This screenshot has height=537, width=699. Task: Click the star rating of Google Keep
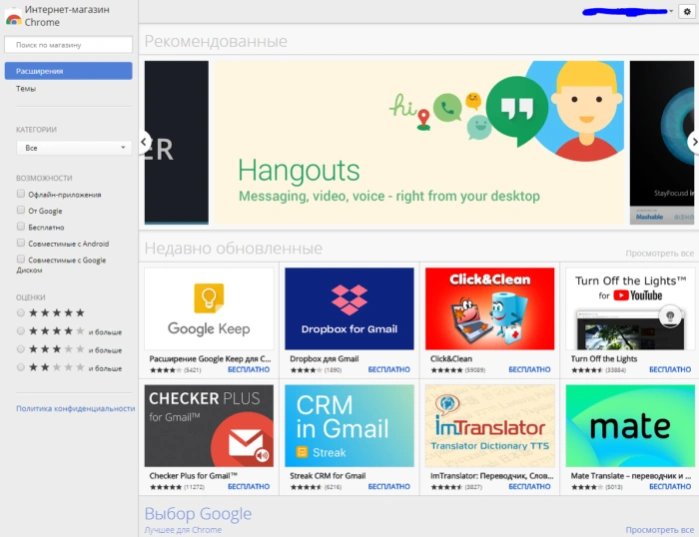pyautogui.click(x=166, y=370)
